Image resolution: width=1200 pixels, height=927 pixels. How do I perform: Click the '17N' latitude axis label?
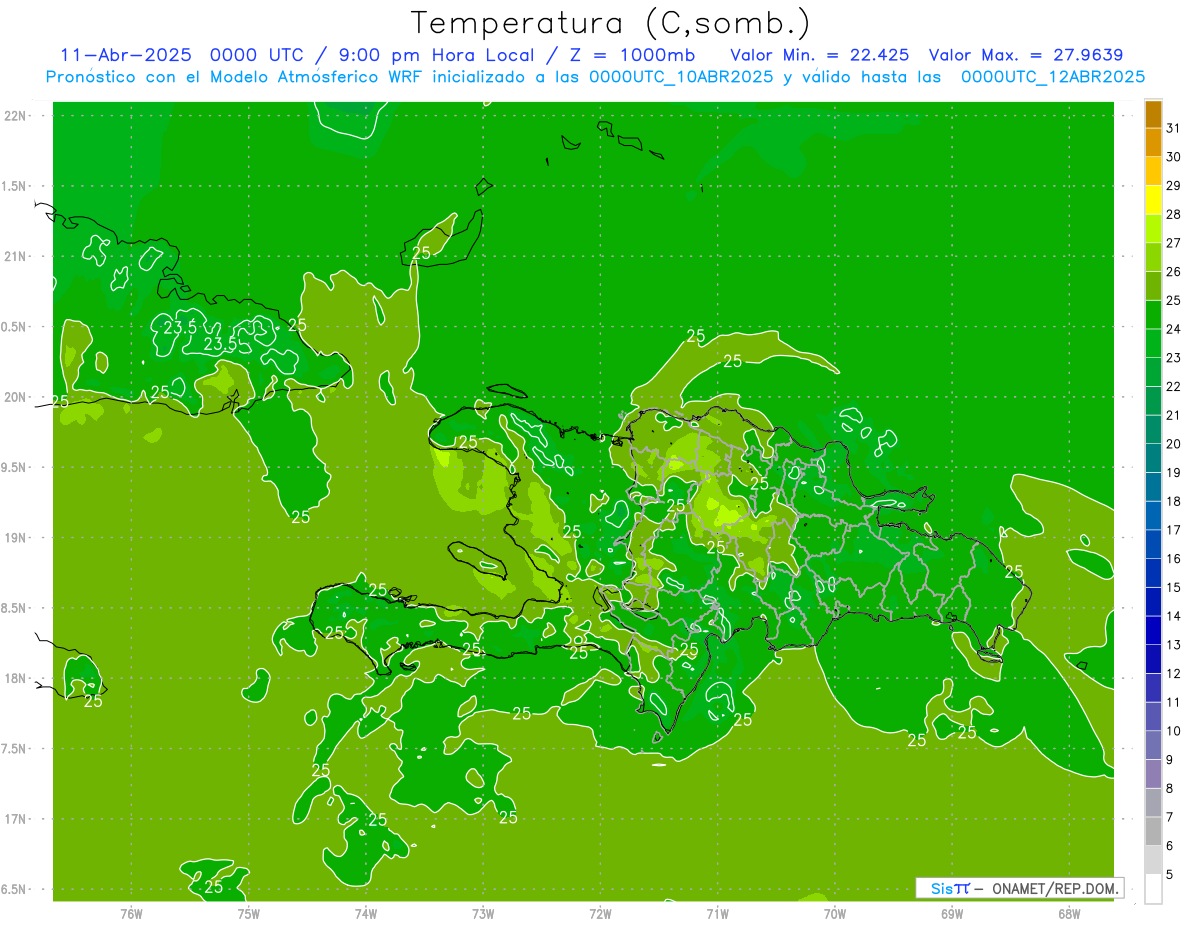click(15, 819)
